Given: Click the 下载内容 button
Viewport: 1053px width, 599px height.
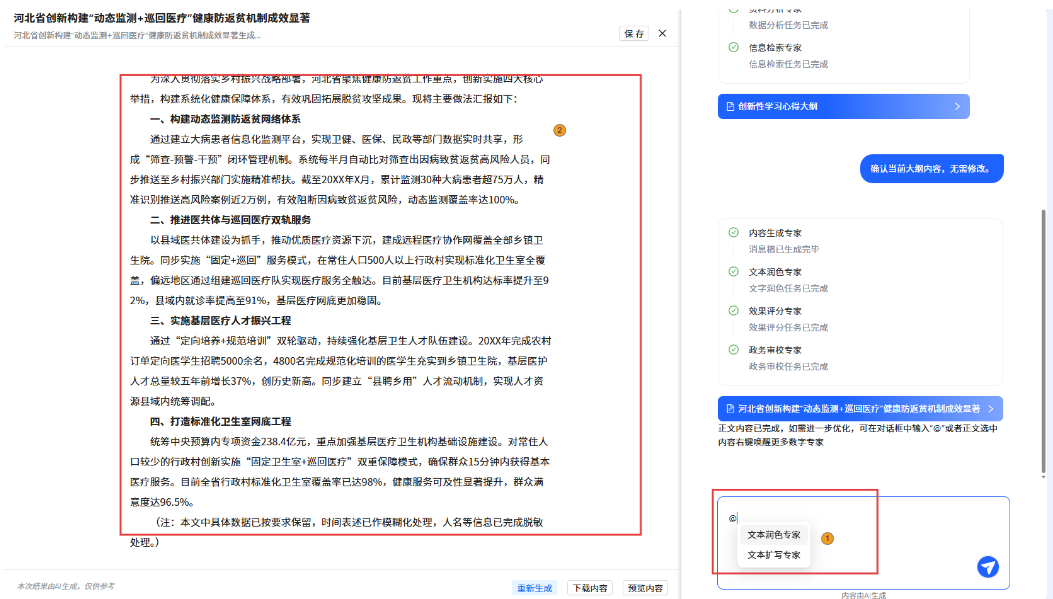Looking at the screenshot, I should tap(589, 588).
